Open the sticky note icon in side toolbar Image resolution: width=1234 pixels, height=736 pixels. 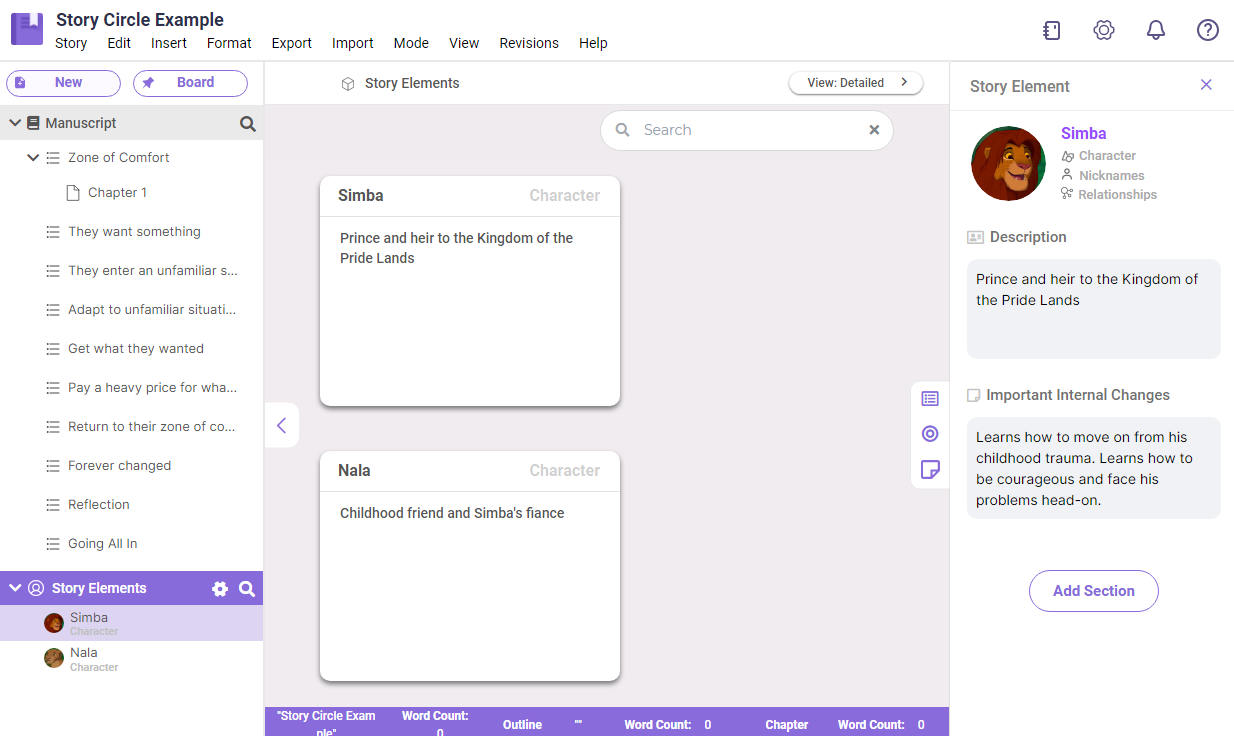point(930,469)
